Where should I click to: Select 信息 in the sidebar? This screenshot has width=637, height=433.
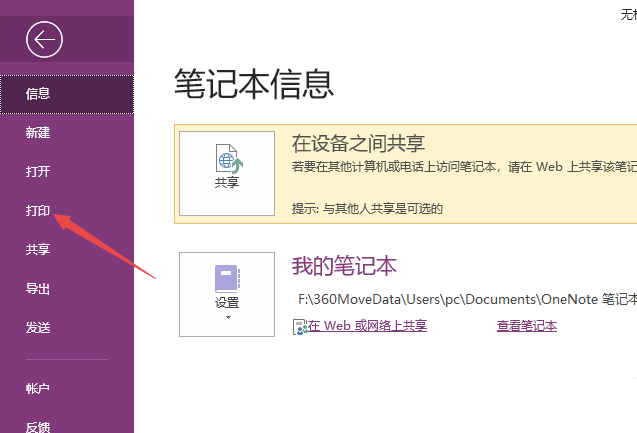pyautogui.click(x=67, y=94)
